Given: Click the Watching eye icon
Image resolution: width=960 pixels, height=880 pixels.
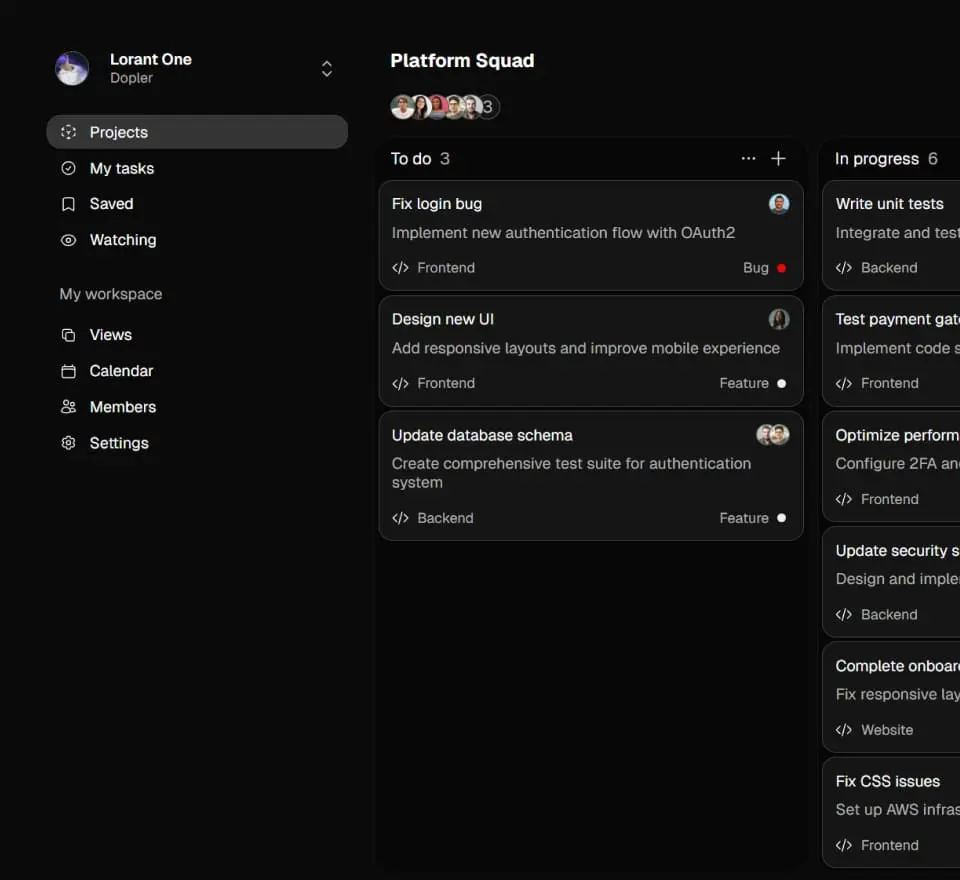Looking at the screenshot, I should [68, 240].
